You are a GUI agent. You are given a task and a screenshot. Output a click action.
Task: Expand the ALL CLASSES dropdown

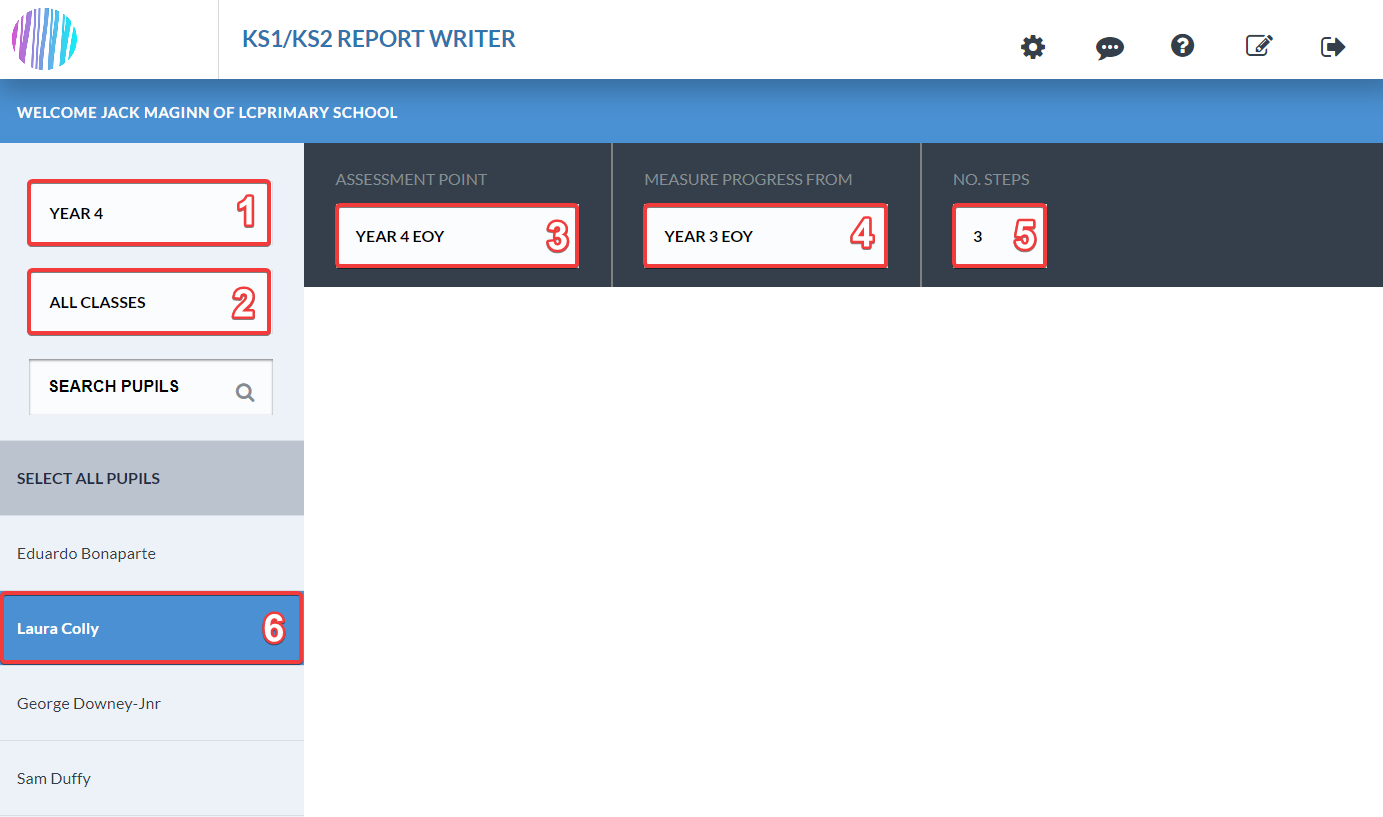coord(149,302)
